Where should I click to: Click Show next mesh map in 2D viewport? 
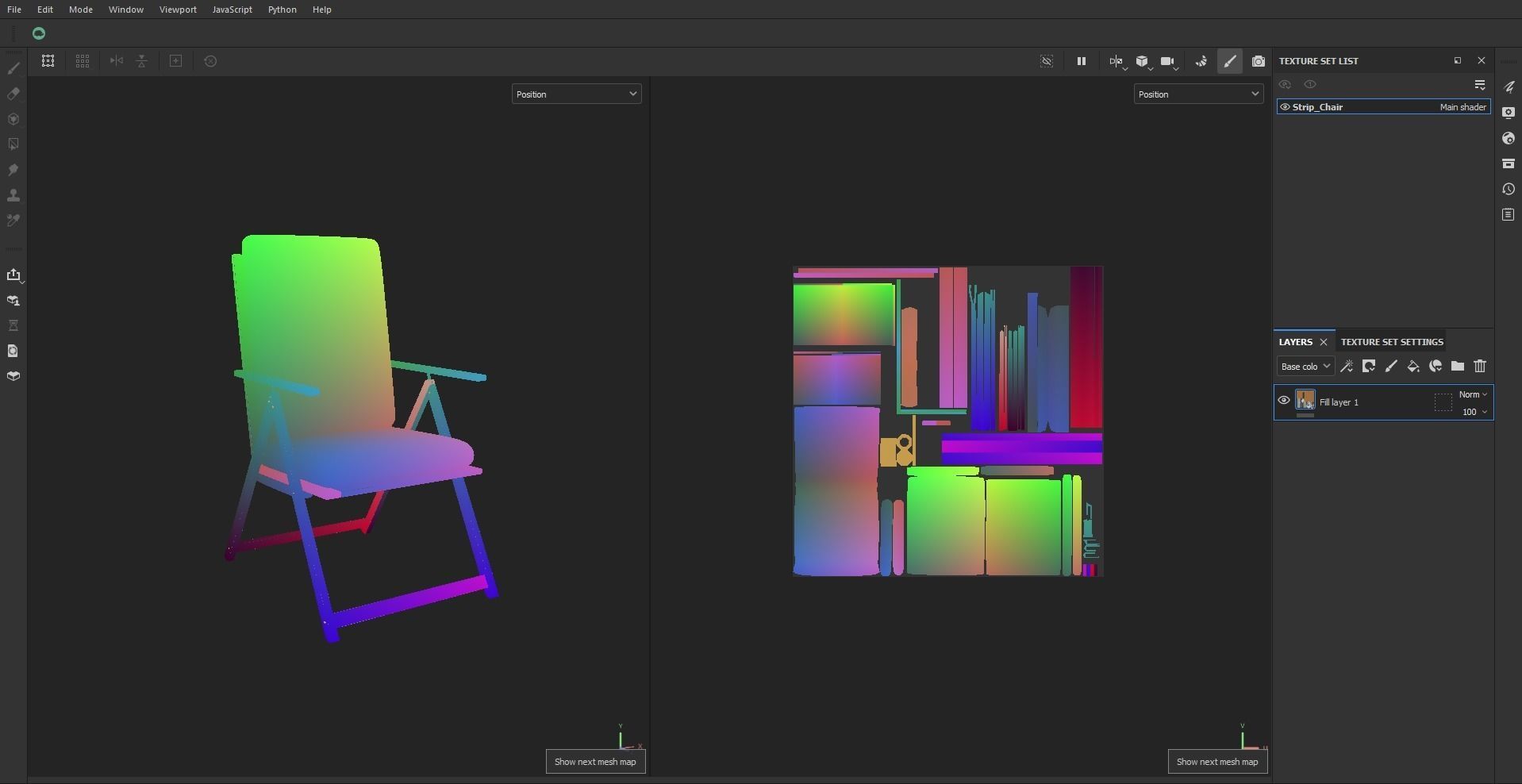[1217, 762]
